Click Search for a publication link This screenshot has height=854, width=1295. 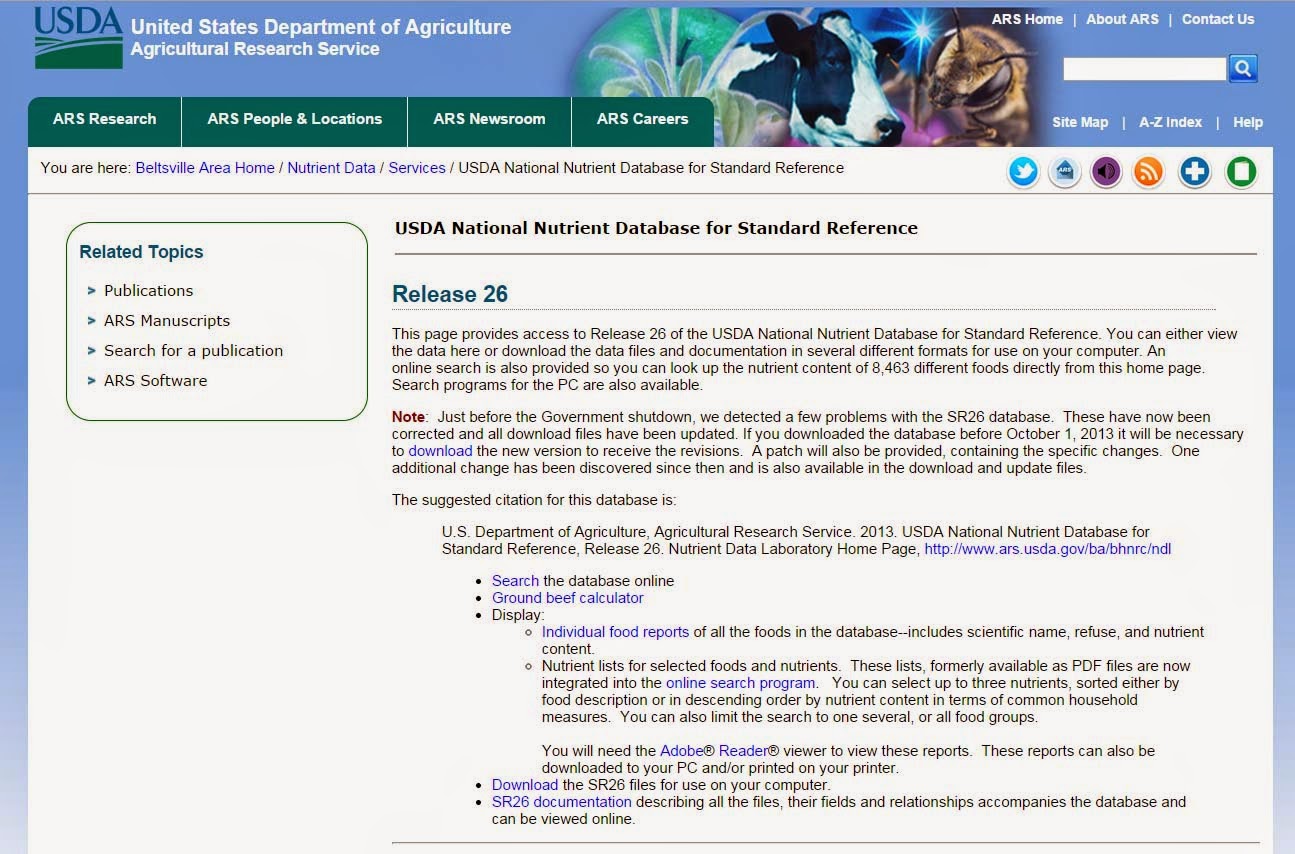pyautogui.click(x=193, y=350)
